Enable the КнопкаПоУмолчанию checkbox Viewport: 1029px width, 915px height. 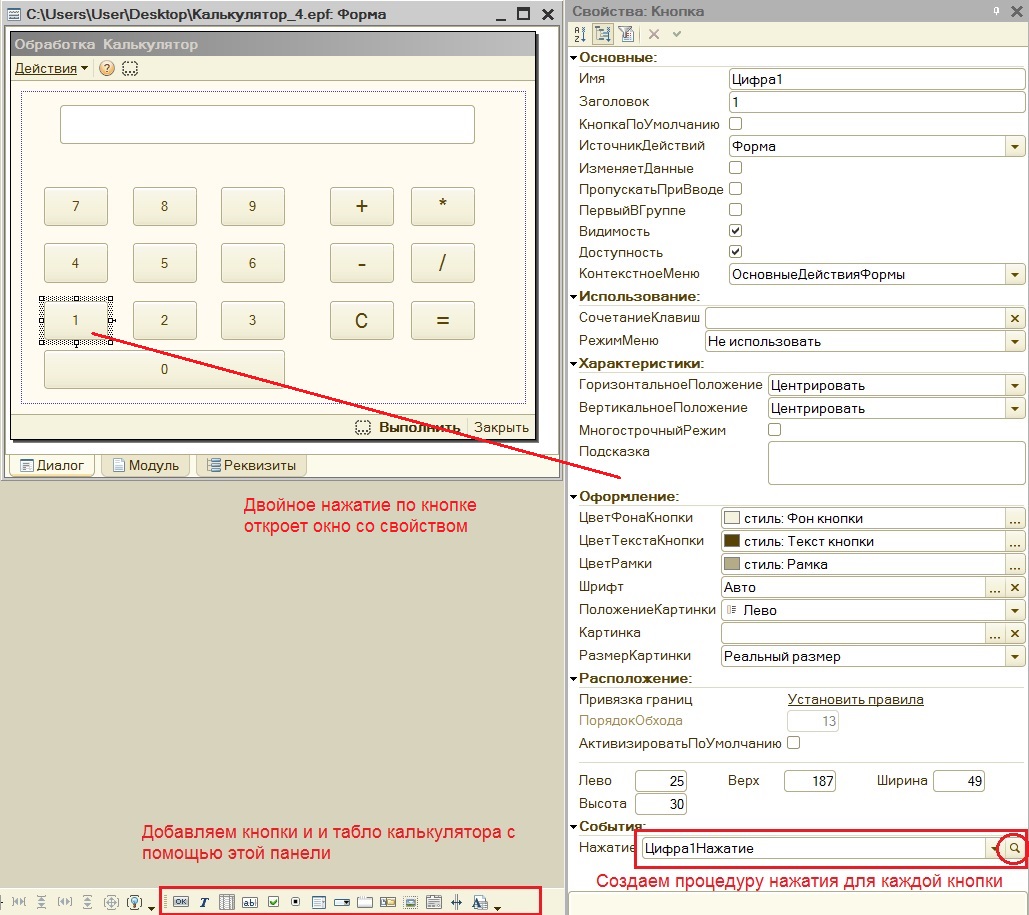coord(736,123)
